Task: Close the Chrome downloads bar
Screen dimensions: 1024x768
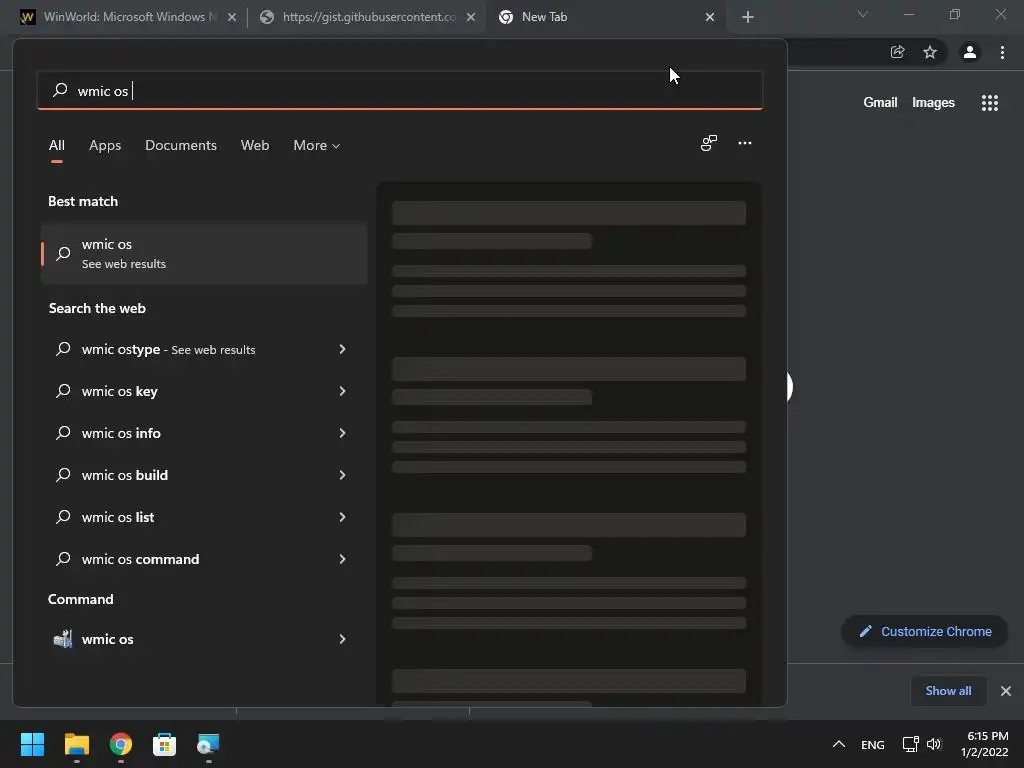Action: [x=1006, y=691]
